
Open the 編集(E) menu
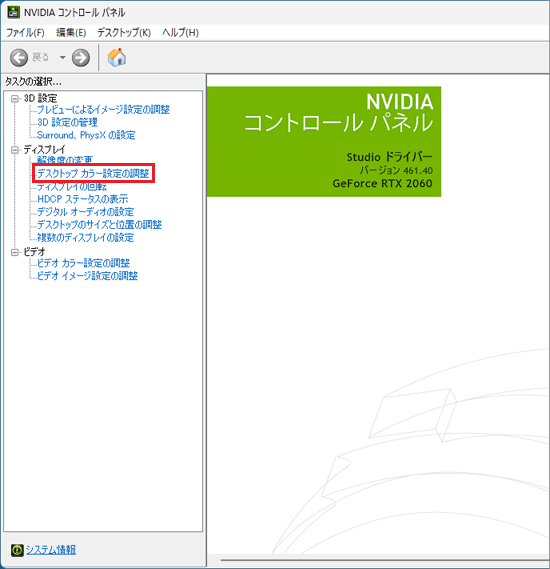tap(71, 33)
